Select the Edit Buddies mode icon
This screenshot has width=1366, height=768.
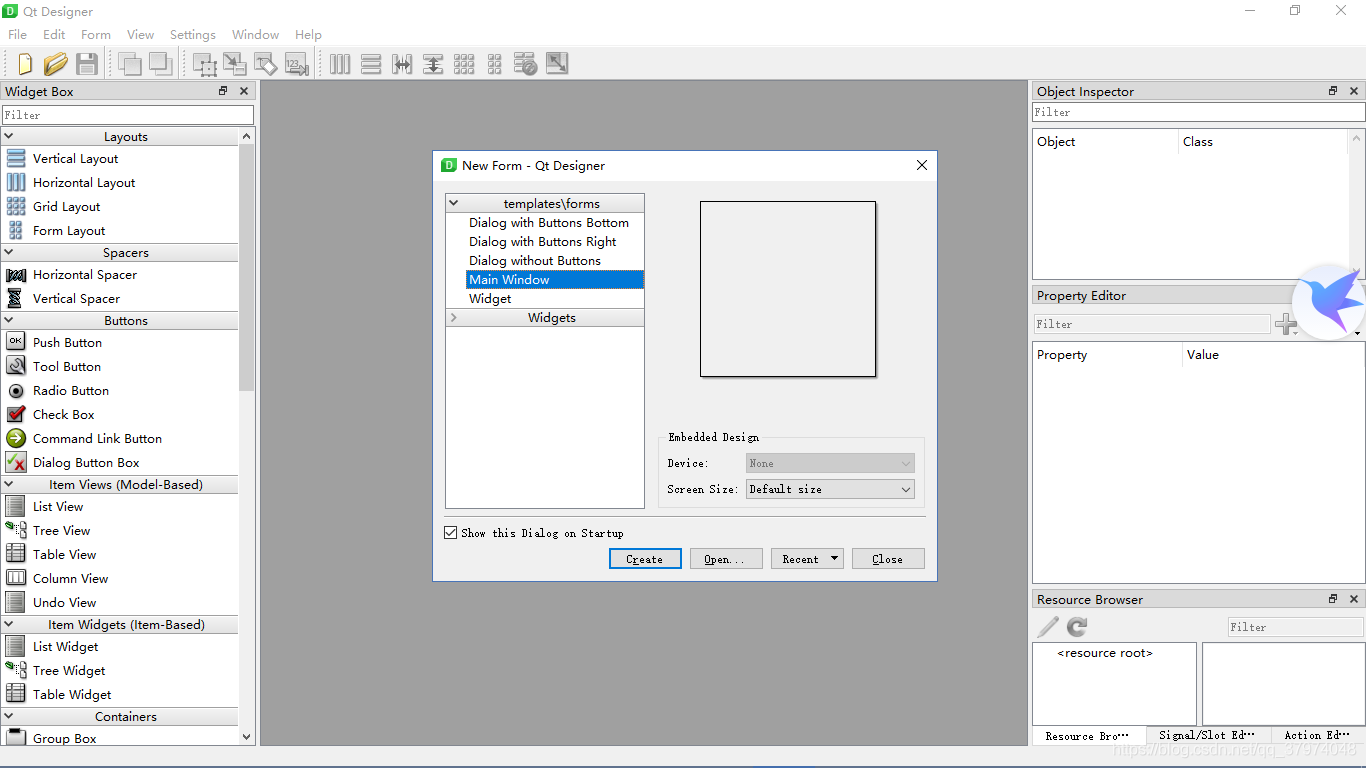(x=266, y=64)
